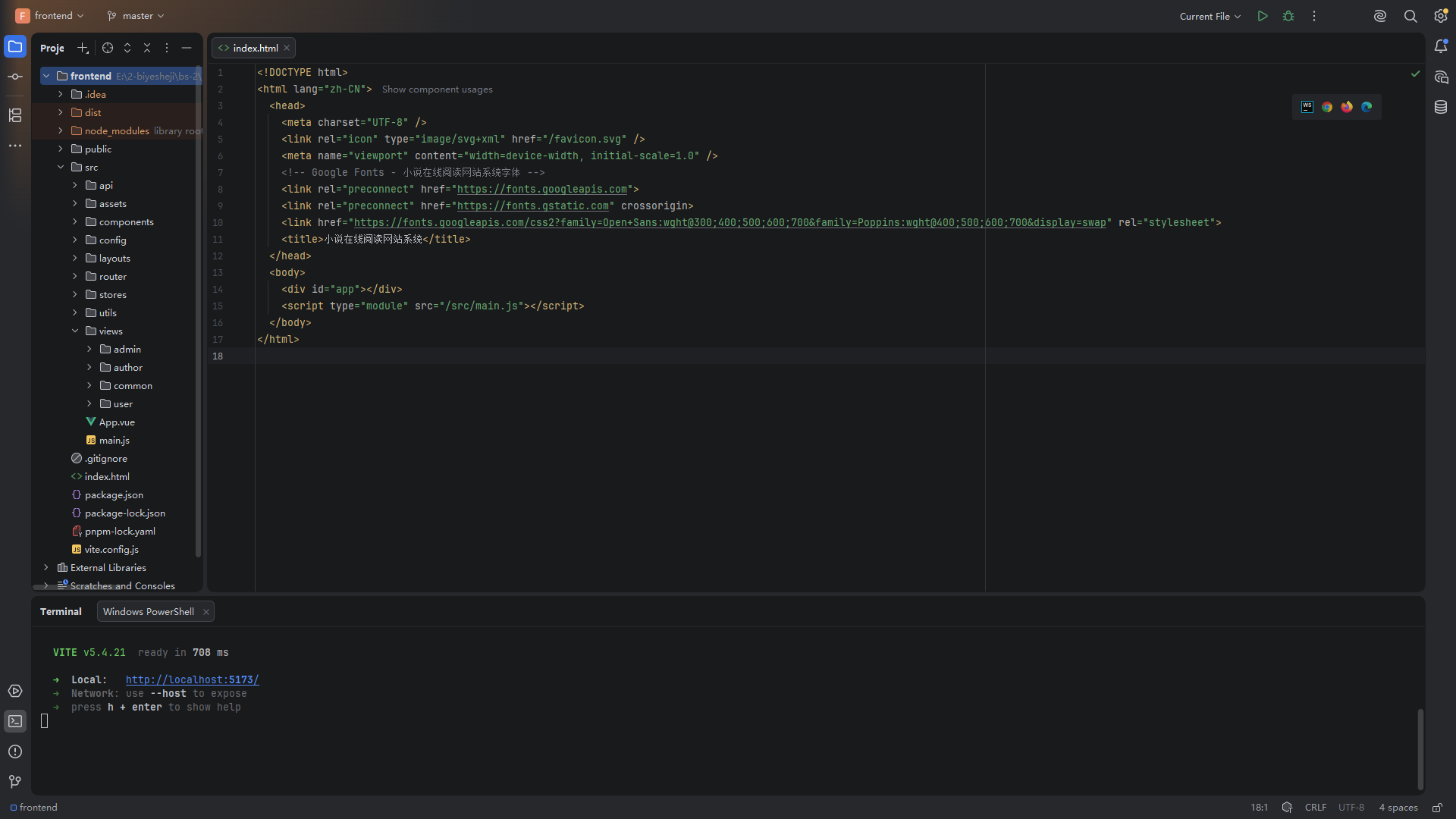Open the Commit tool window icon
The width and height of the screenshot is (1456, 819).
coord(15,77)
